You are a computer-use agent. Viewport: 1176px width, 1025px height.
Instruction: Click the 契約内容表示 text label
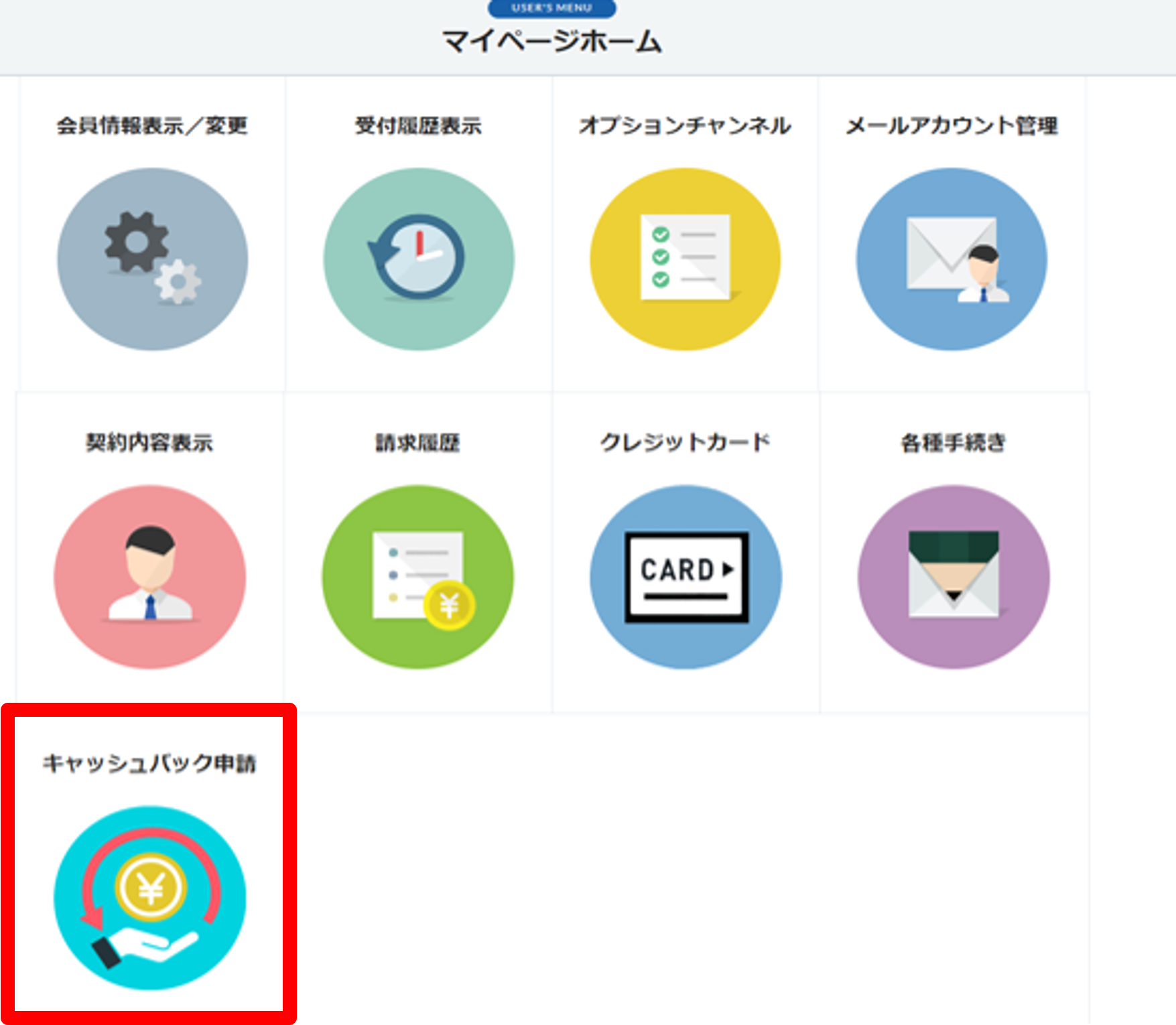point(153,442)
